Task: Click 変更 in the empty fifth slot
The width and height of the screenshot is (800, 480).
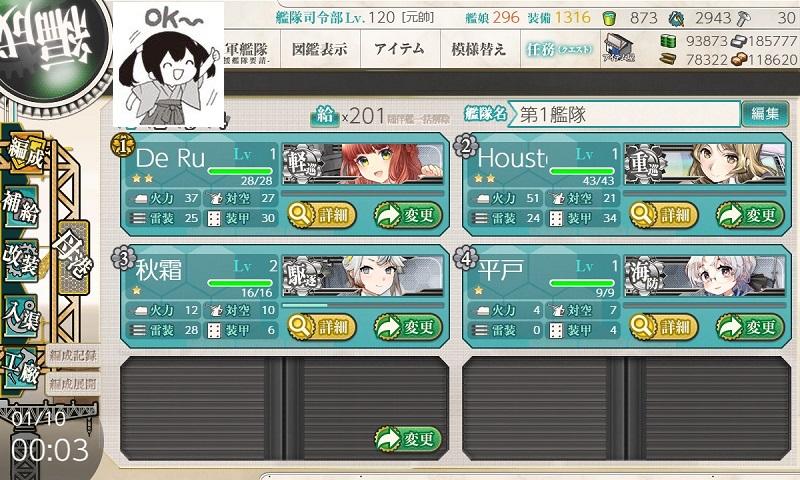Action: click(x=408, y=439)
